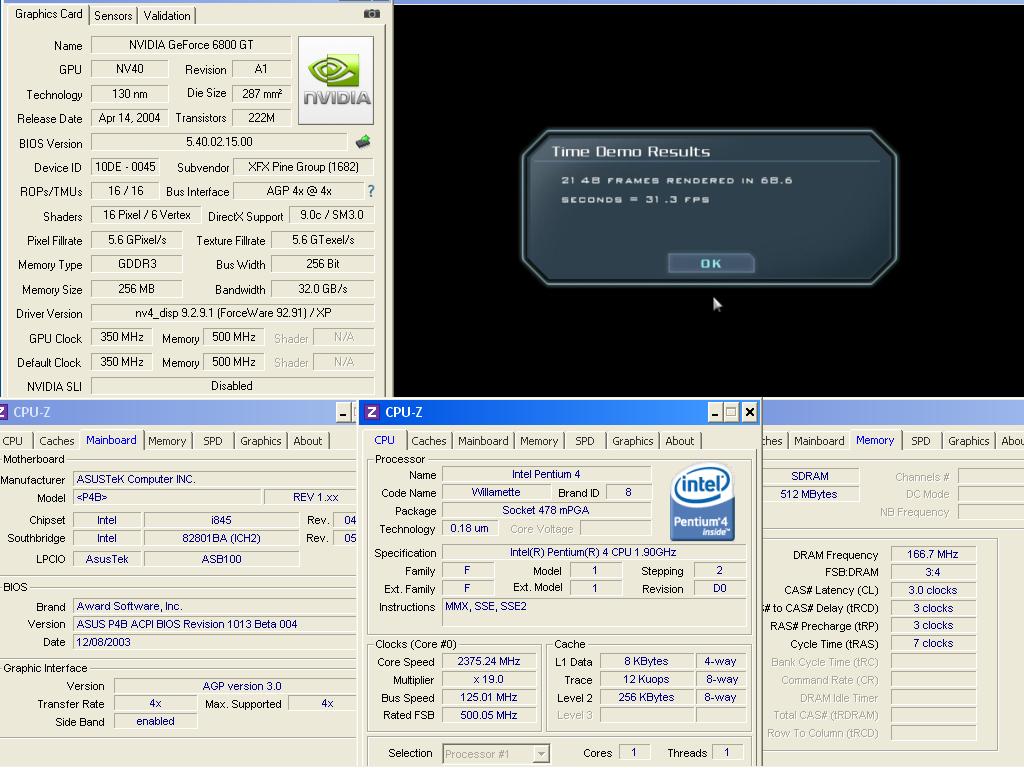Click the BIOS save chip icon

[363, 141]
